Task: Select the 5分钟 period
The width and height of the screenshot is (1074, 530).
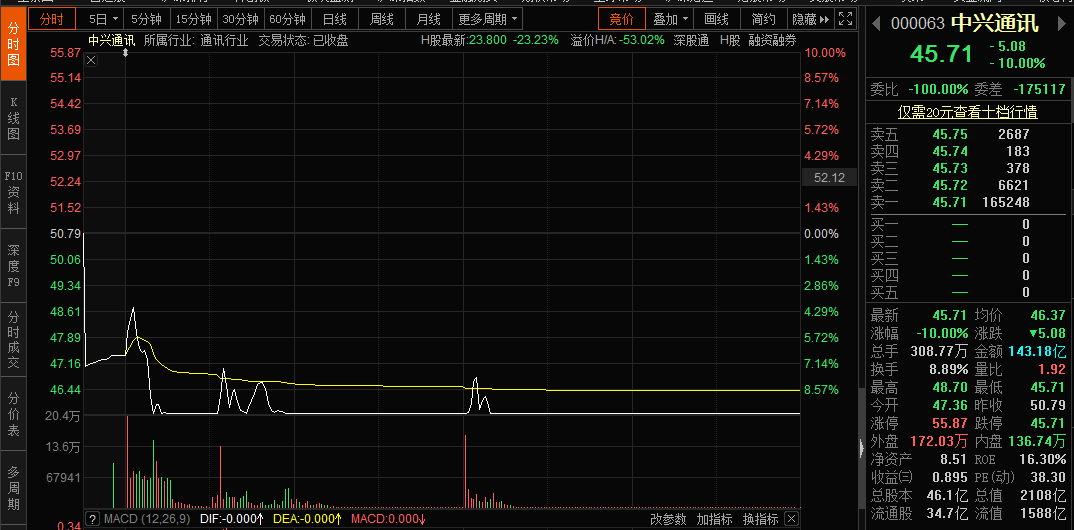Action: pyautogui.click(x=146, y=19)
